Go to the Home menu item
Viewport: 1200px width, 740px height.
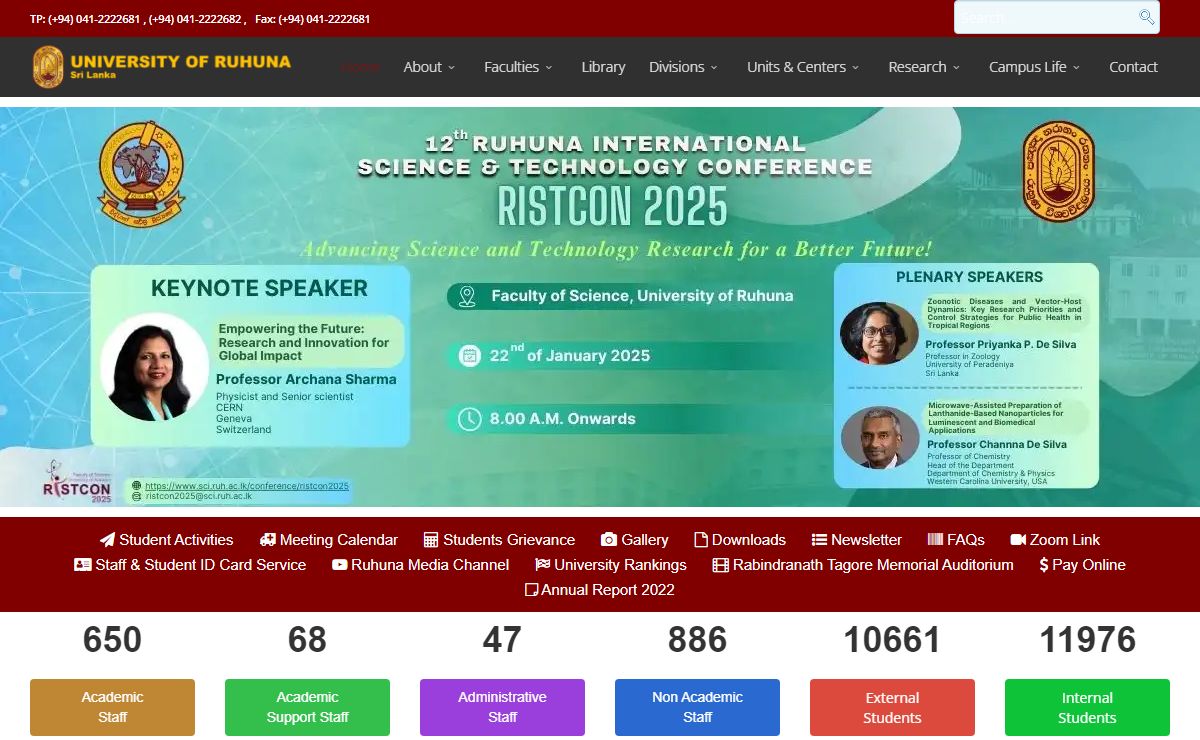[x=360, y=67]
